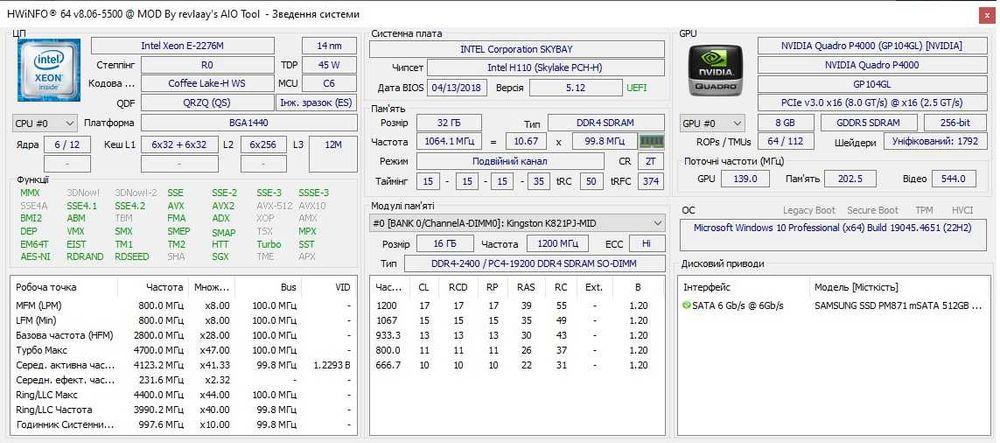Click the PCIe v3.0 x16 link field
This screenshot has width=1000, height=443.
(x=871, y=103)
